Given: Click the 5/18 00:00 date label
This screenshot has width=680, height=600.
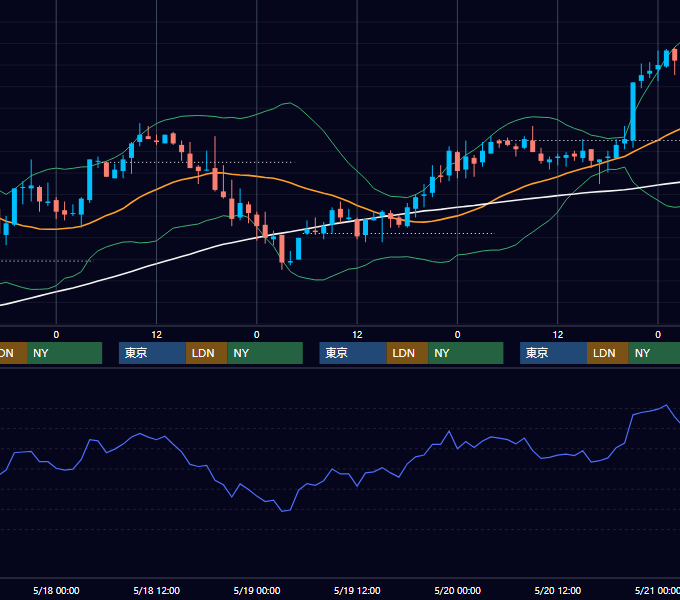Looking at the screenshot, I should coord(56,590).
